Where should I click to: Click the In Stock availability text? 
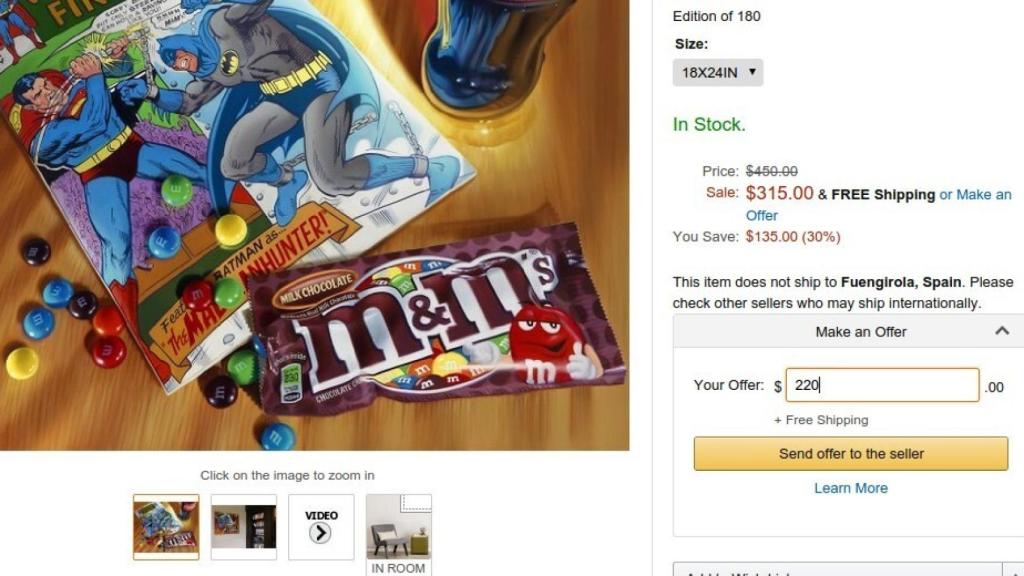point(709,124)
